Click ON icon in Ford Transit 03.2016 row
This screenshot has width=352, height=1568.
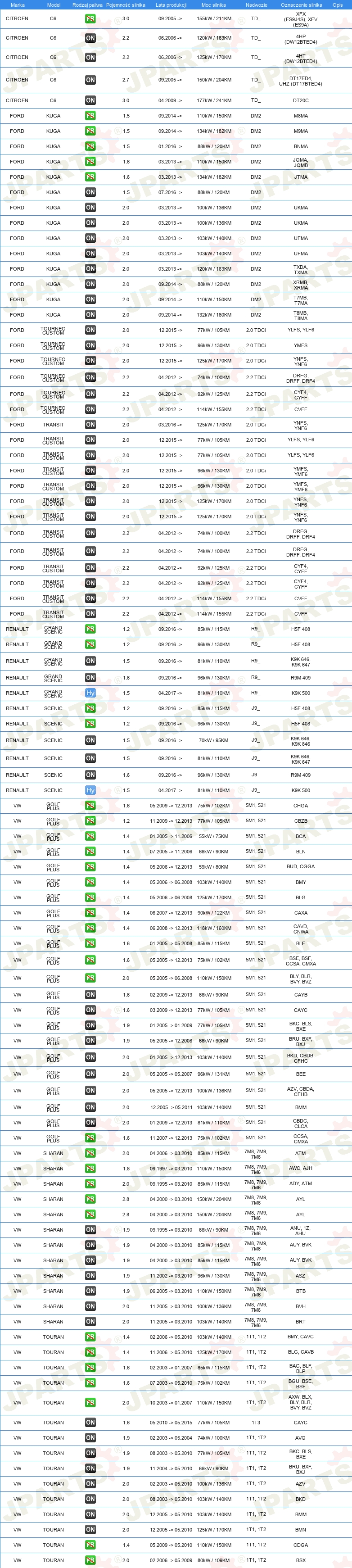point(90,425)
